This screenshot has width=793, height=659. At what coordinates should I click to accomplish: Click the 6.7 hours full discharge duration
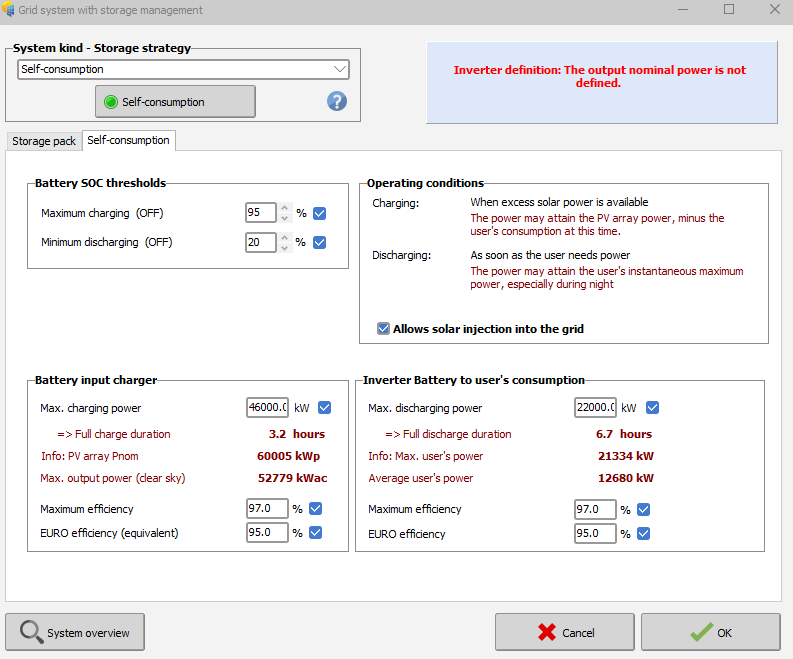(x=624, y=434)
